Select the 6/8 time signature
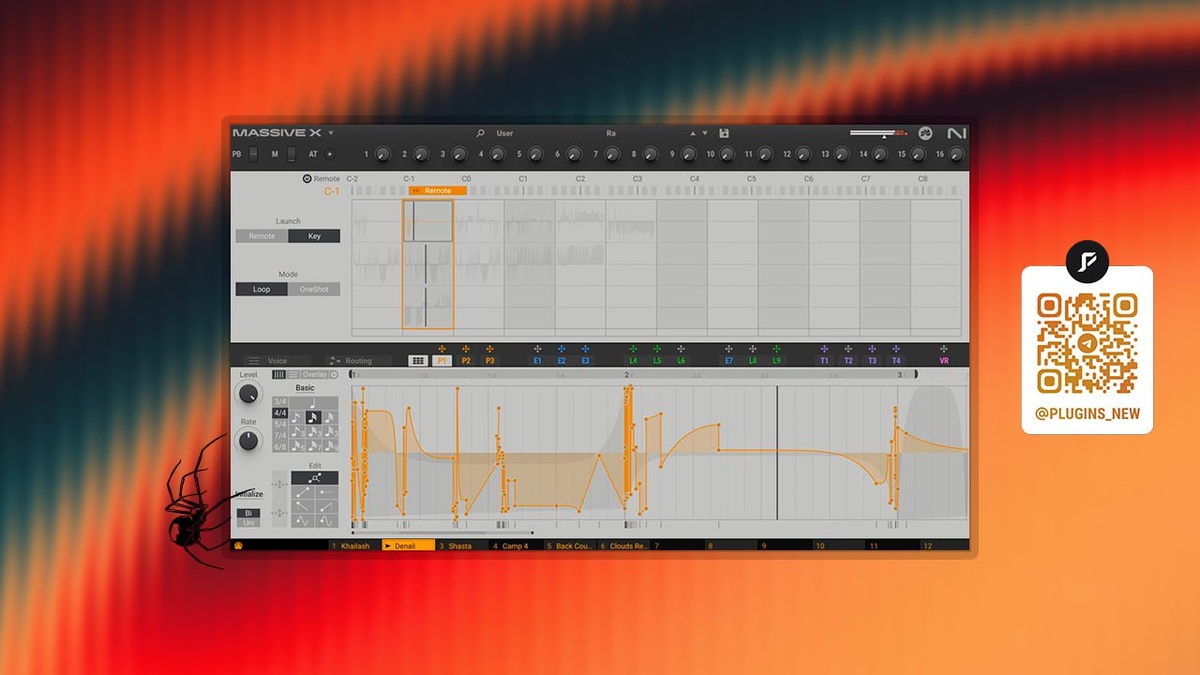Image resolution: width=1200 pixels, height=675 pixels. [x=280, y=446]
